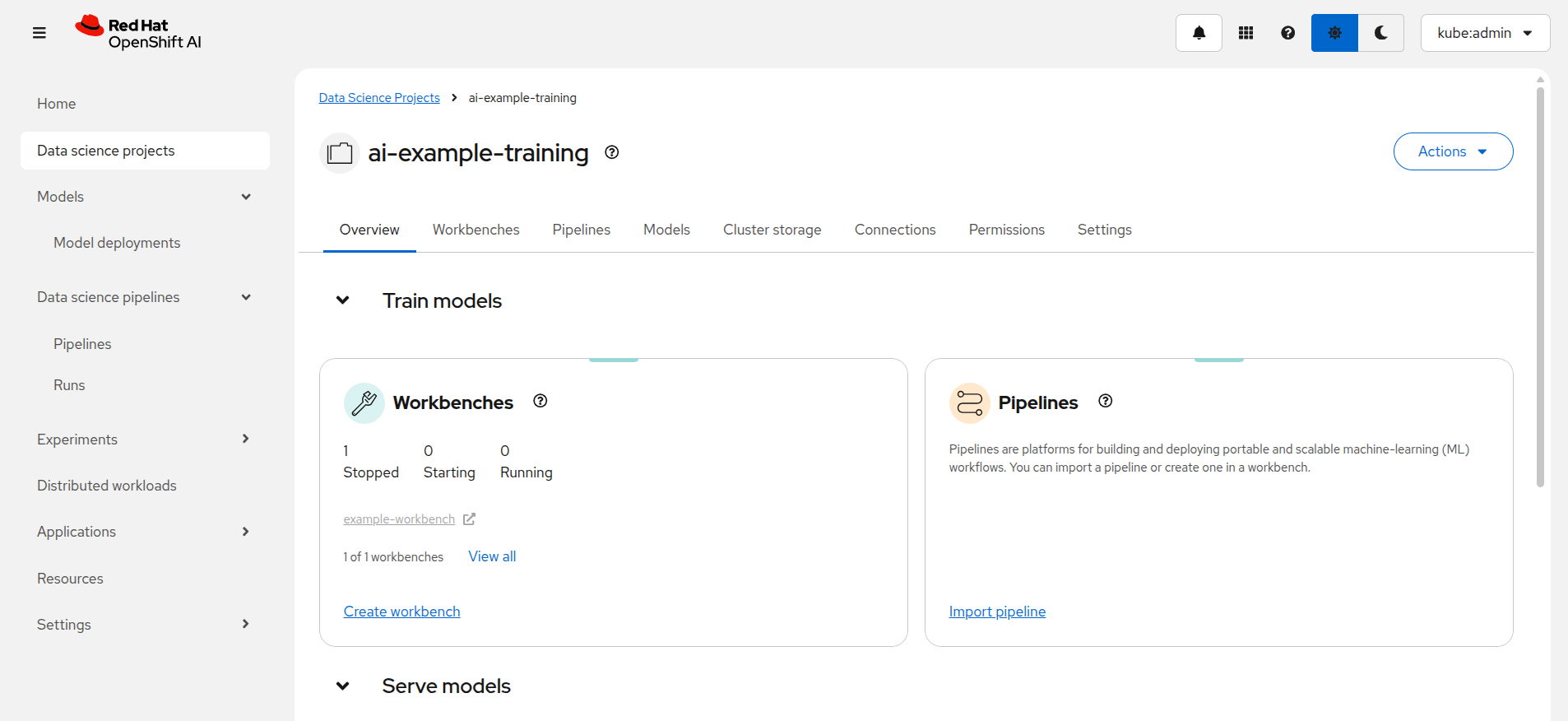
Task: Expand the Experiments sidebar group
Action: [245, 439]
